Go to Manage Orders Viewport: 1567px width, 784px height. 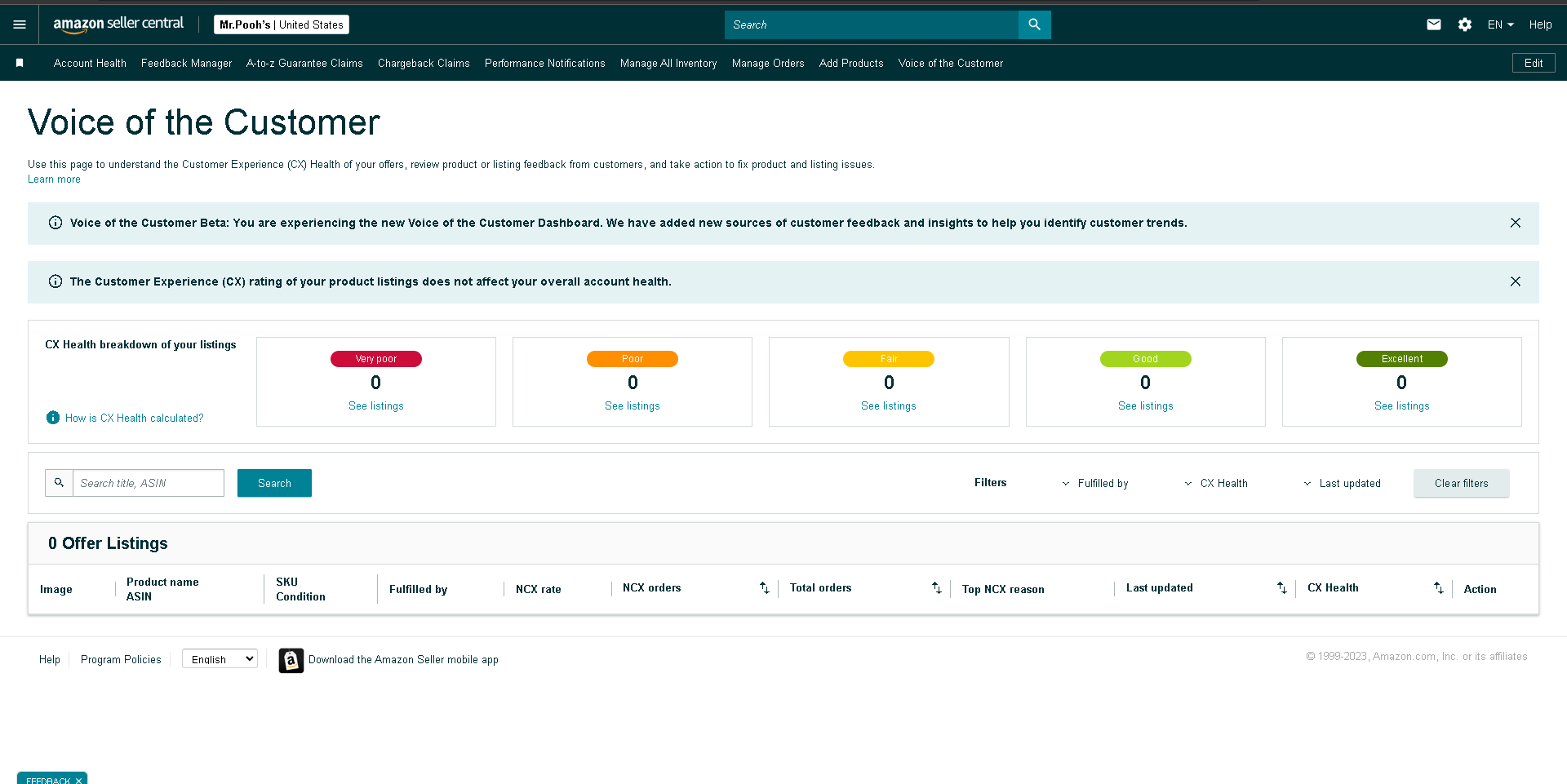point(768,63)
